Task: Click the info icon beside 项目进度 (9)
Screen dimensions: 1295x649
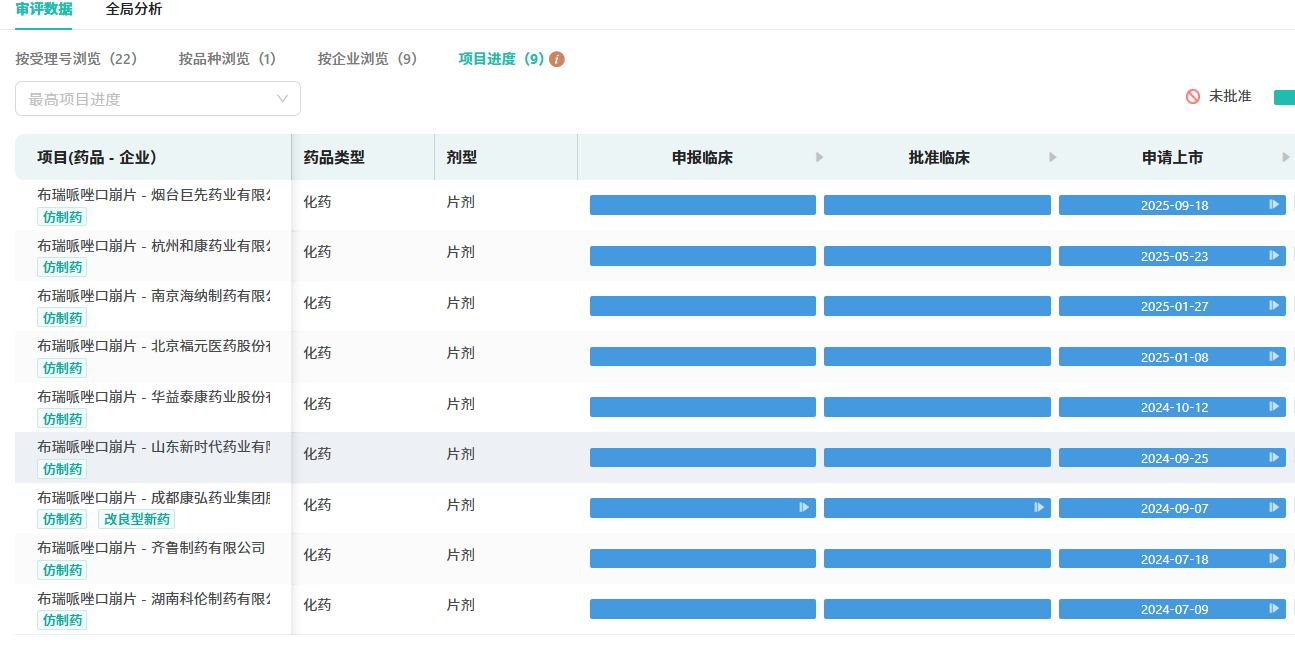Action: 557,59
